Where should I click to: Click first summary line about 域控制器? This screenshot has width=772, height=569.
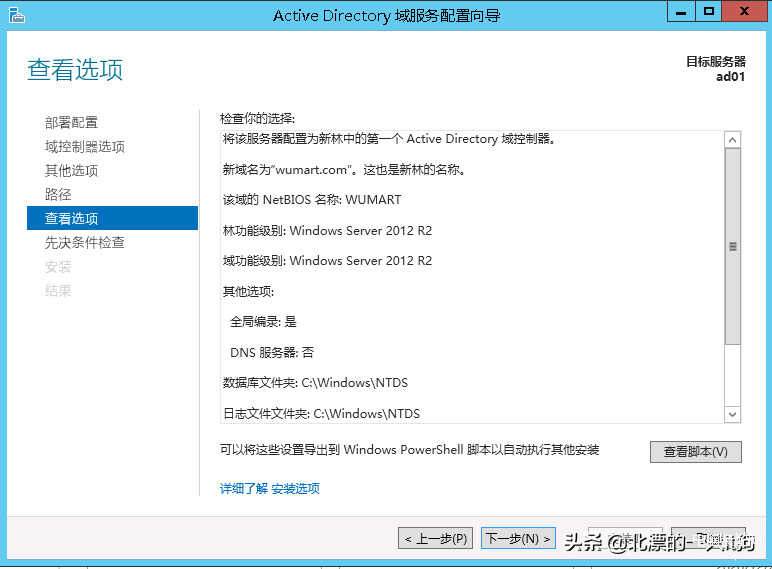coord(389,139)
